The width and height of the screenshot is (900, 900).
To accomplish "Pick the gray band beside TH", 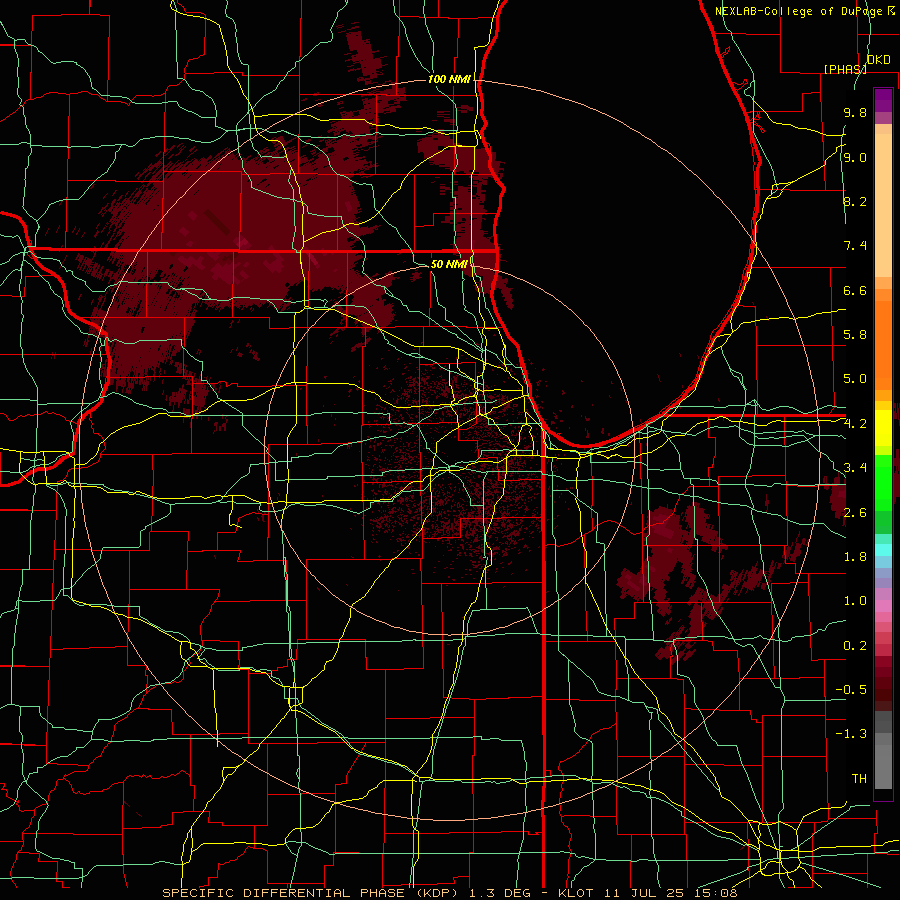I will pos(883,767).
